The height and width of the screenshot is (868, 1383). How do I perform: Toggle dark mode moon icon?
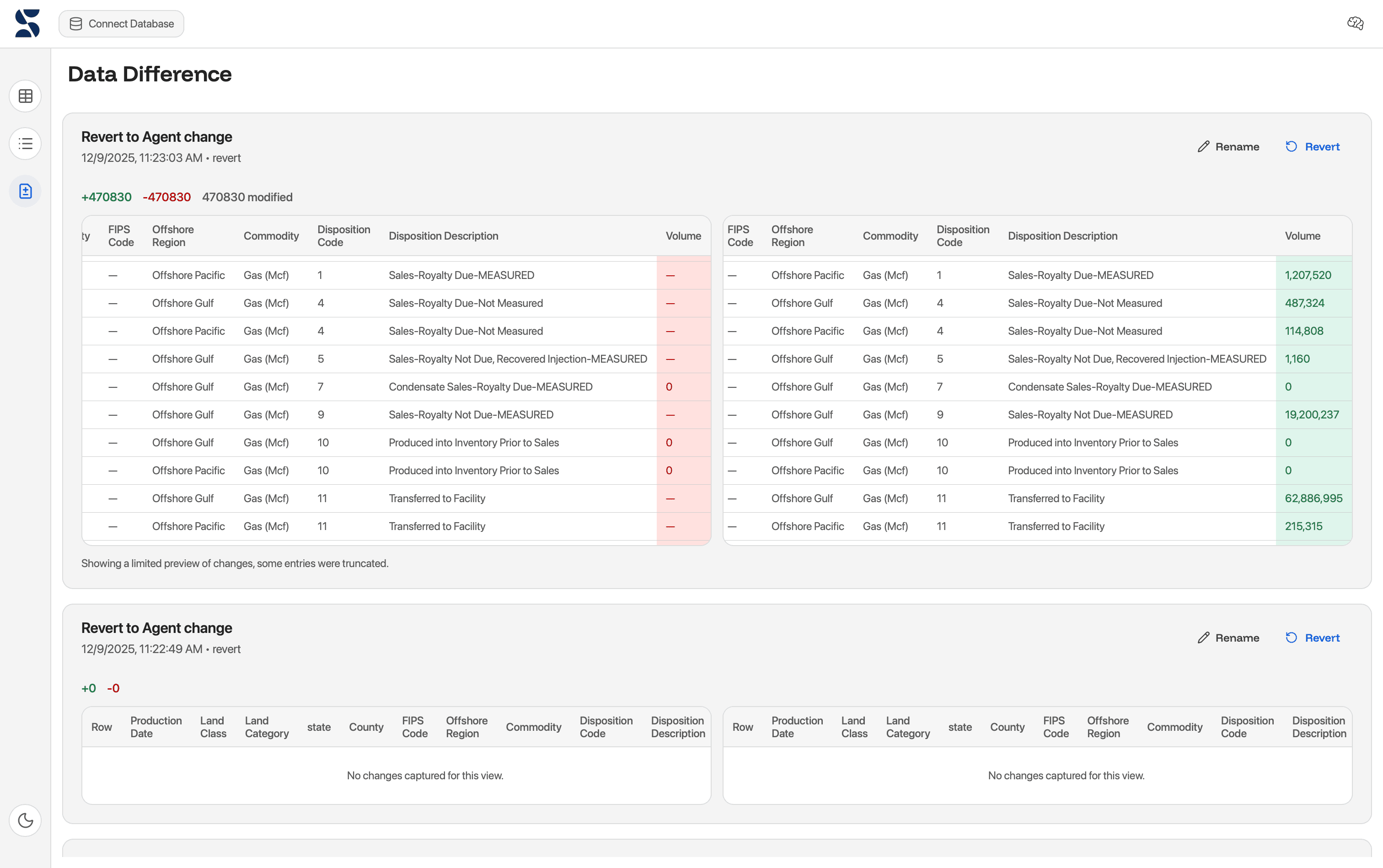tap(25, 820)
